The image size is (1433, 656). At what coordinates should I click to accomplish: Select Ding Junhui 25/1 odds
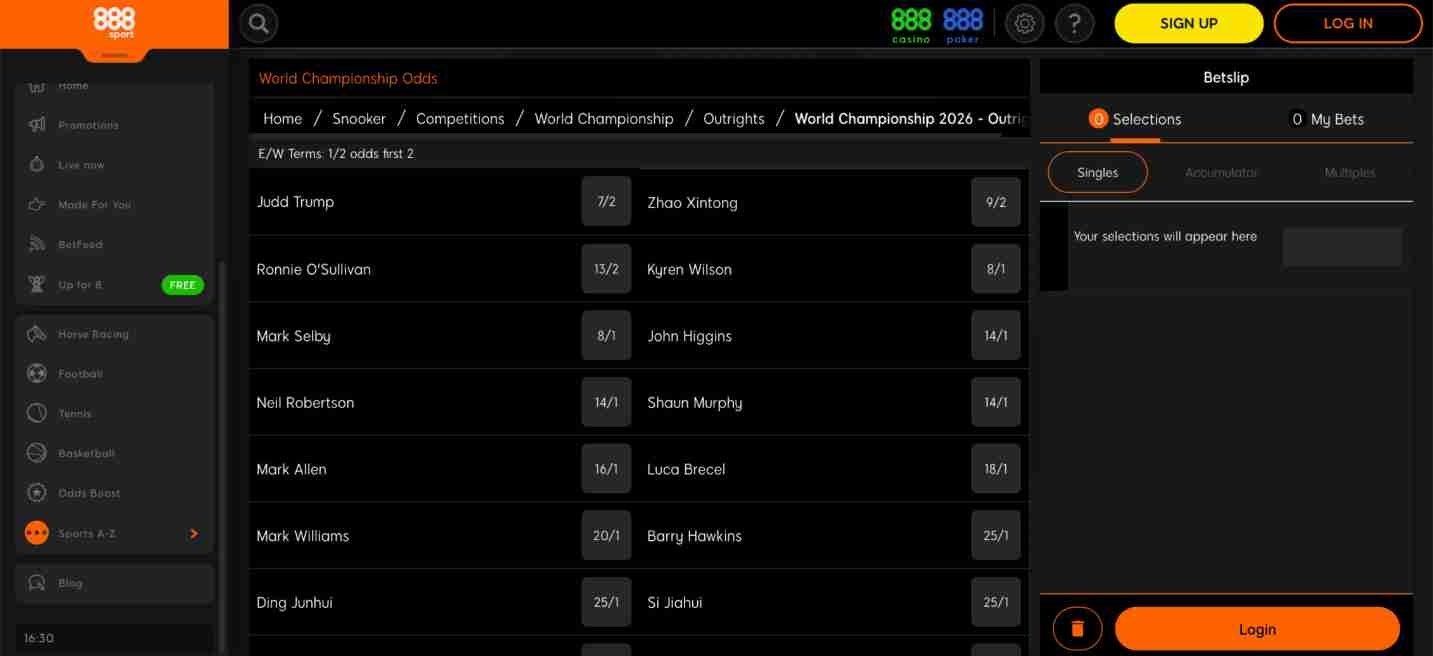tap(606, 602)
